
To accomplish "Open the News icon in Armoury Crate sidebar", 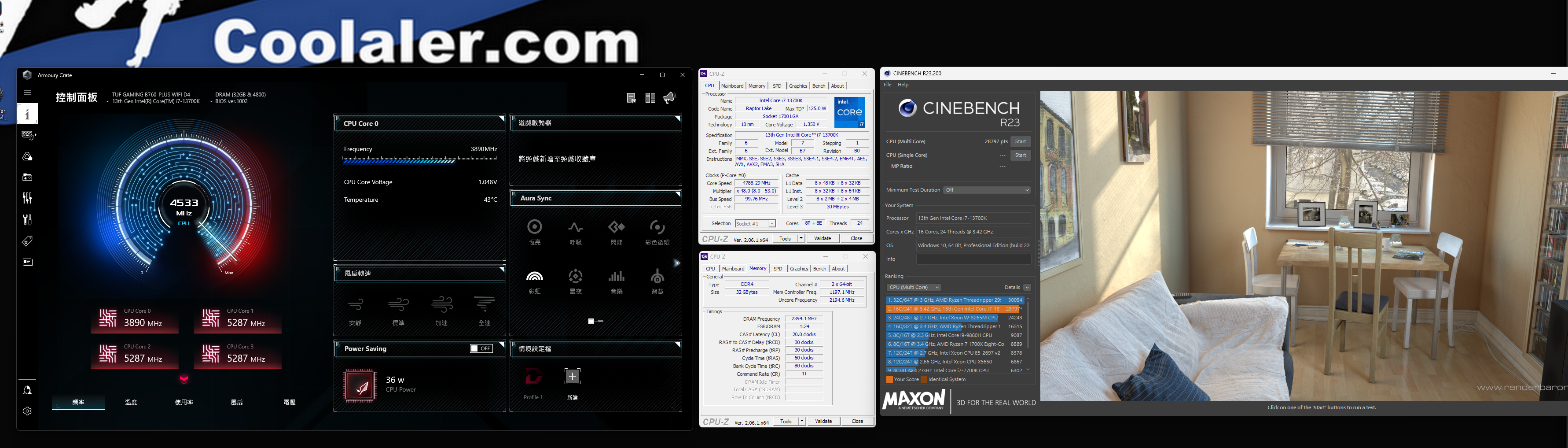I will point(27,262).
